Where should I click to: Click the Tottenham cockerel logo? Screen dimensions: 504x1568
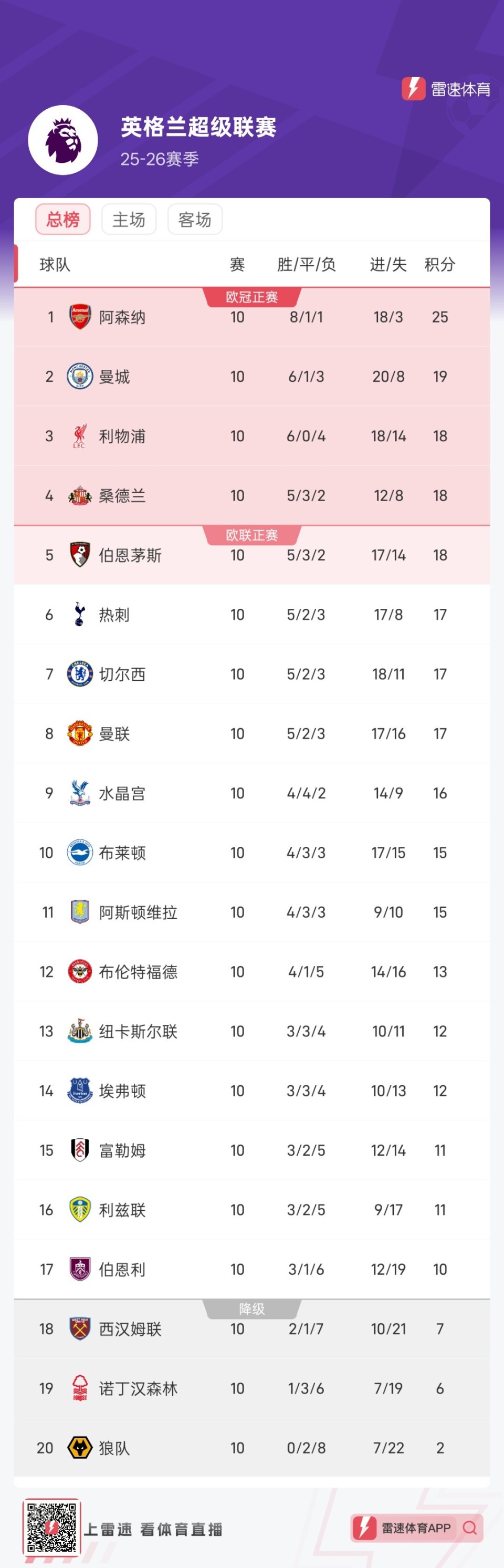click(80, 615)
